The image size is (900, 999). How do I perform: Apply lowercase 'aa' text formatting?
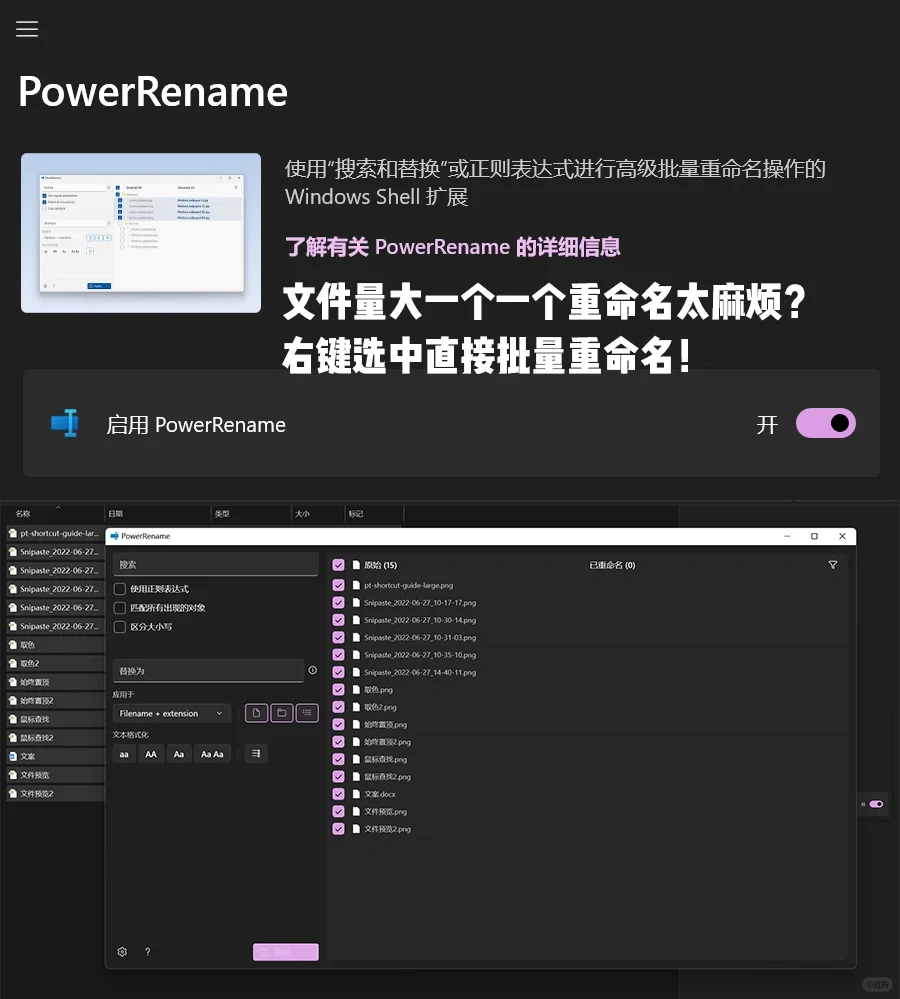[x=124, y=754]
